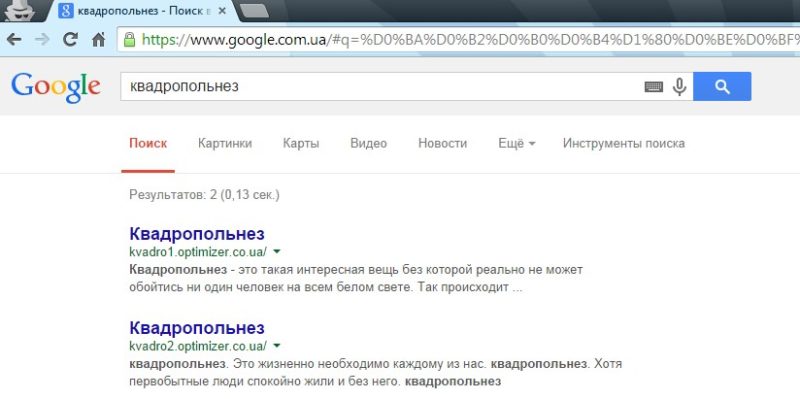Click the Google logo
This screenshot has height=399, width=800.
pyautogui.click(x=56, y=87)
